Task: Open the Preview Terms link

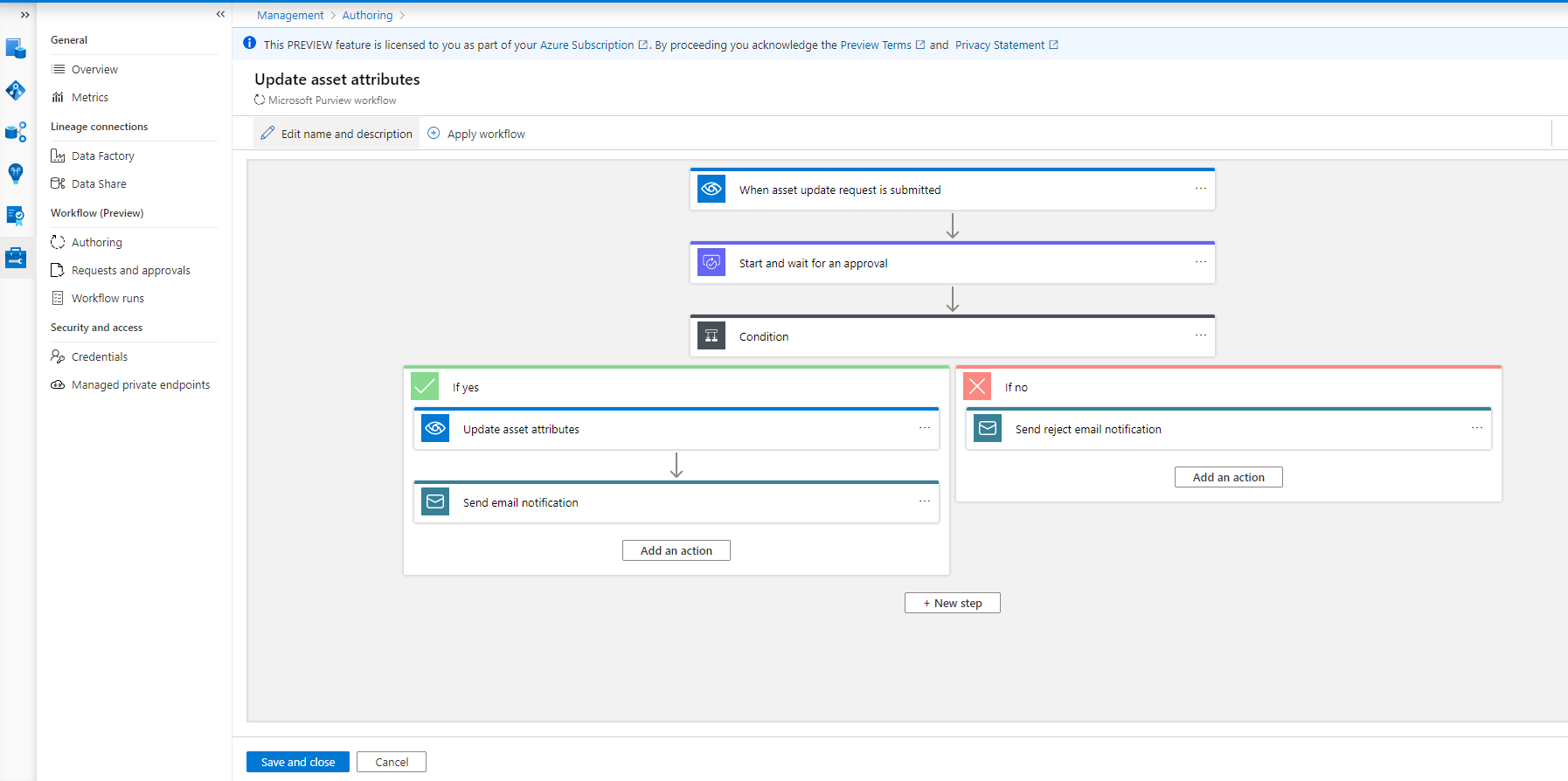Action: (882, 45)
